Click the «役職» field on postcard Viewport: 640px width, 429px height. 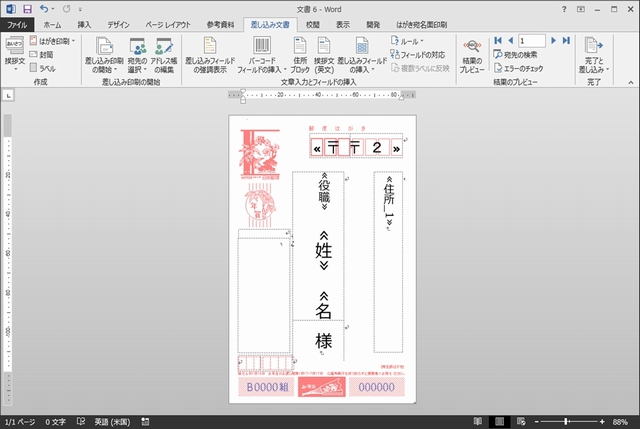coord(324,191)
